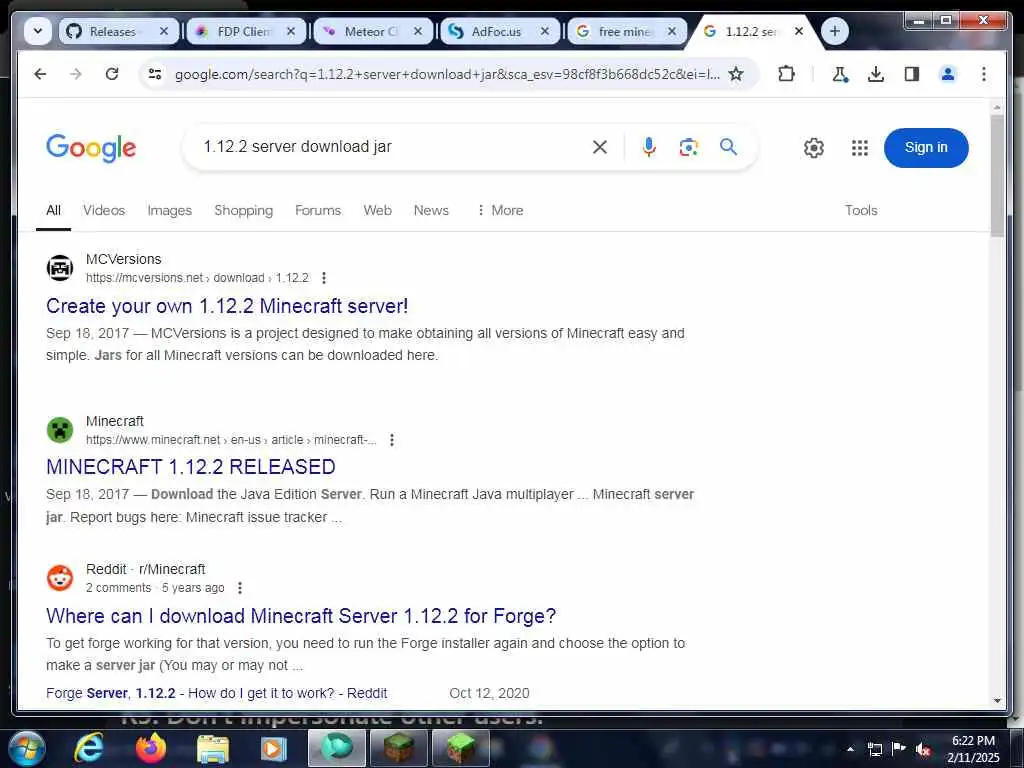Launch Internet Explorer from taskbar
Image resolution: width=1024 pixels, height=768 pixels.
coord(89,748)
